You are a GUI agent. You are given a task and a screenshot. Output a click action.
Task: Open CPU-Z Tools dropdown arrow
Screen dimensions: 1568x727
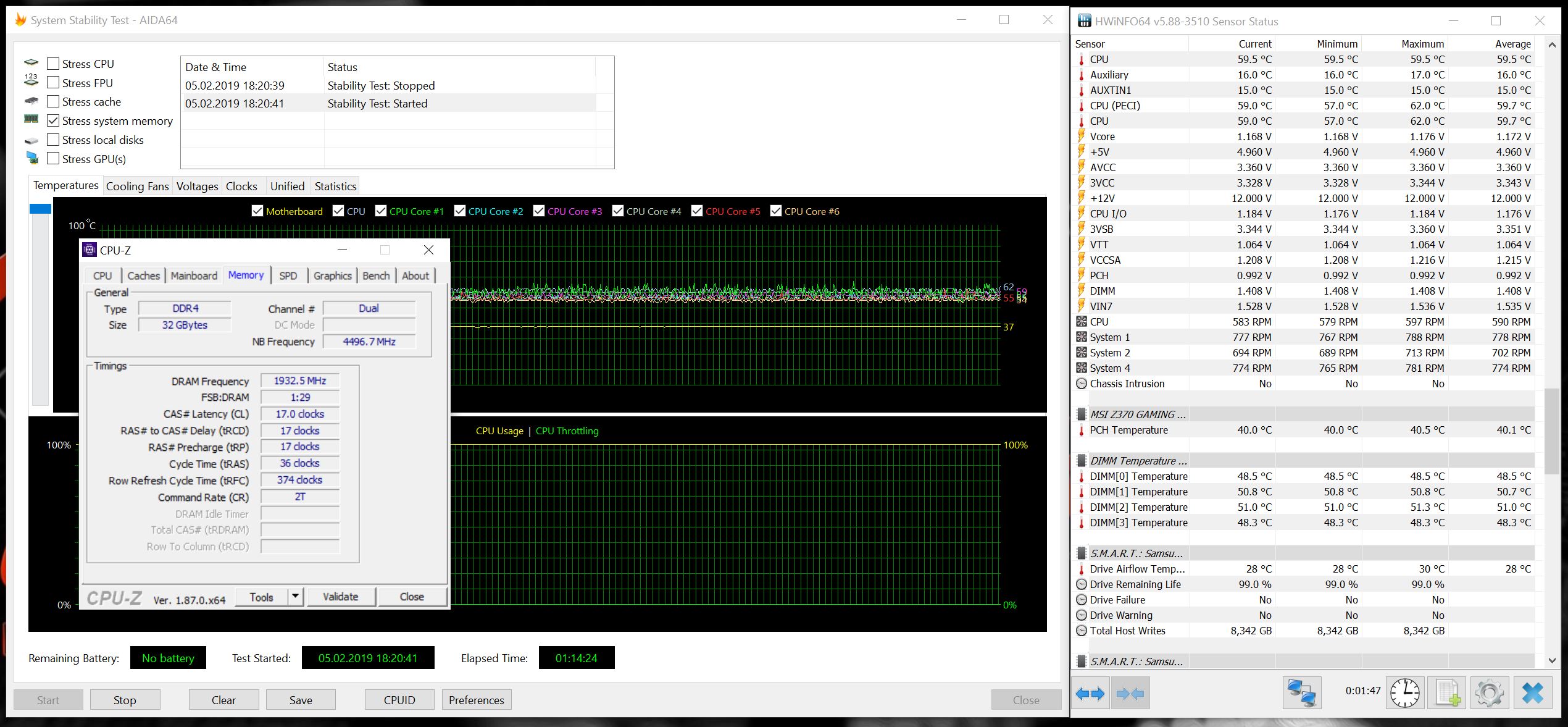[x=296, y=596]
